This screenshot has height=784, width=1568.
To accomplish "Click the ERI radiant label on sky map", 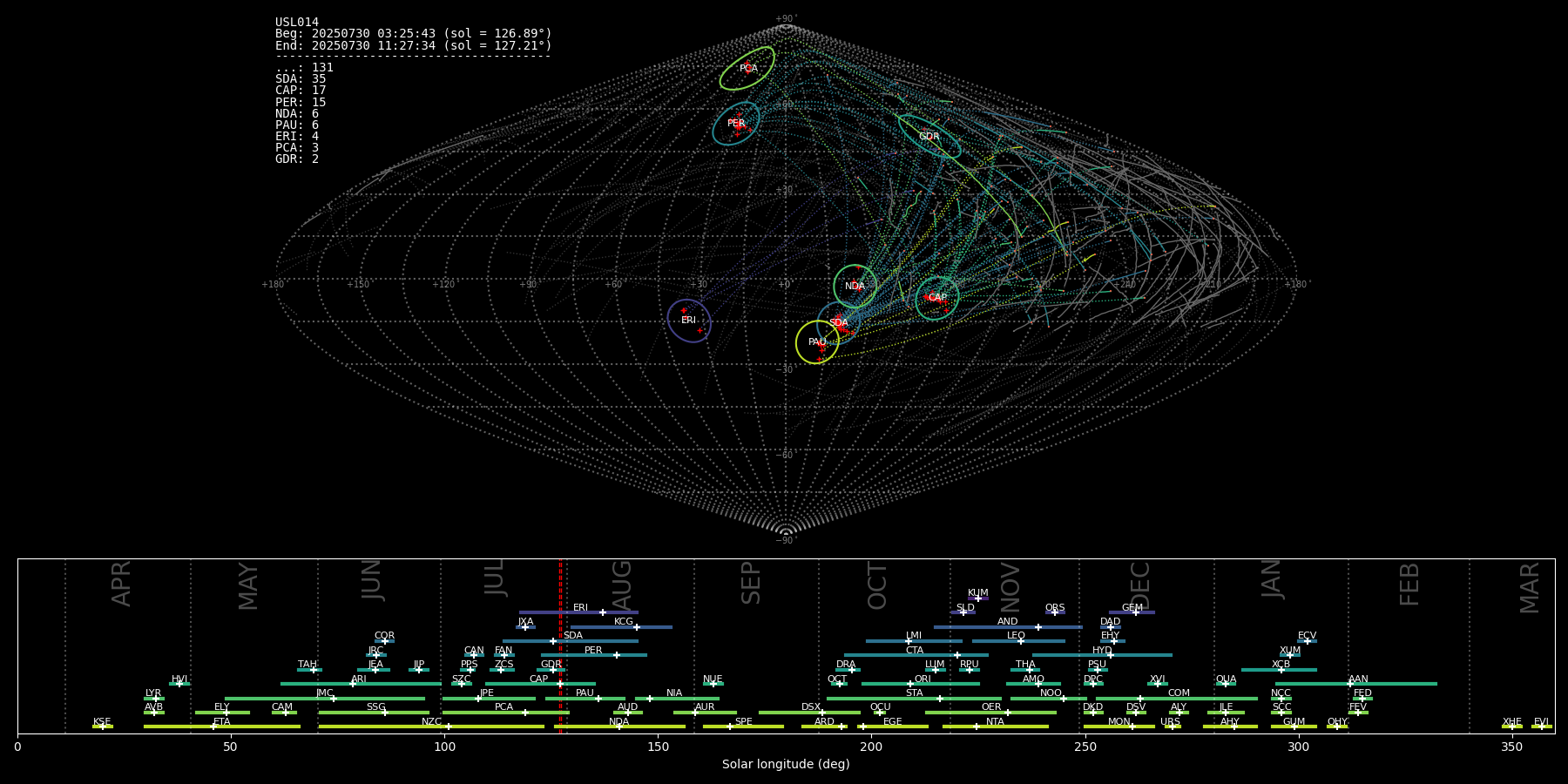I will [x=688, y=321].
